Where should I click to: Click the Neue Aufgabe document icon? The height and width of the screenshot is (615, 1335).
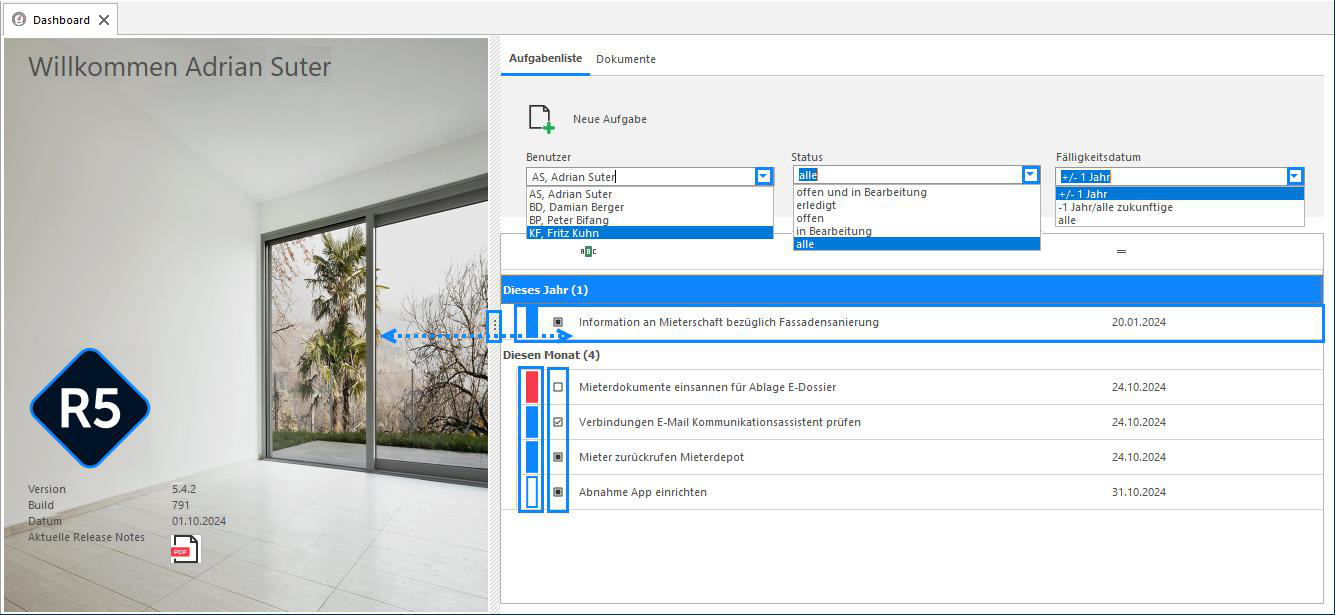coord(541,119)
